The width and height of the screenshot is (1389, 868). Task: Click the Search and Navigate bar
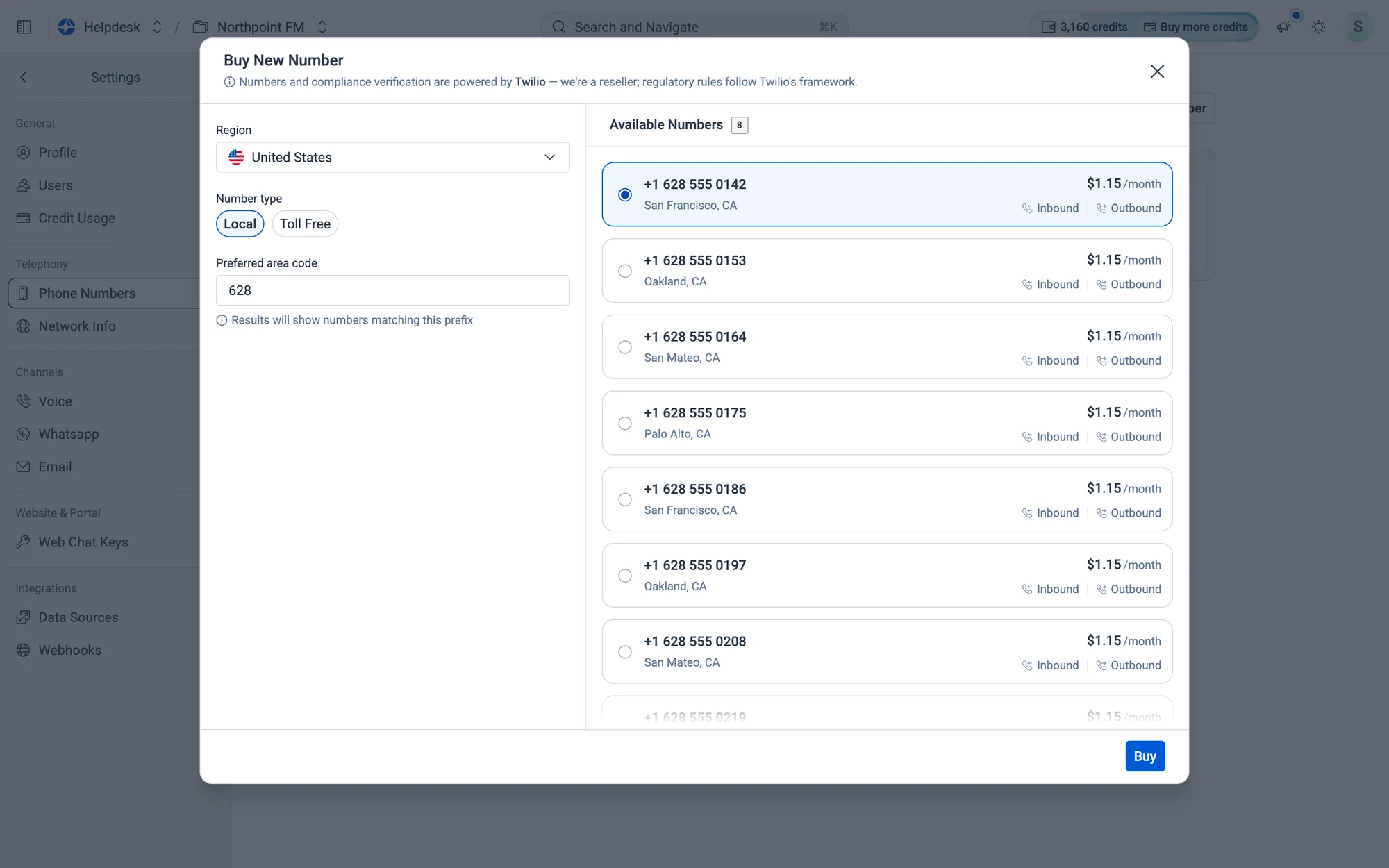[694, 27]
